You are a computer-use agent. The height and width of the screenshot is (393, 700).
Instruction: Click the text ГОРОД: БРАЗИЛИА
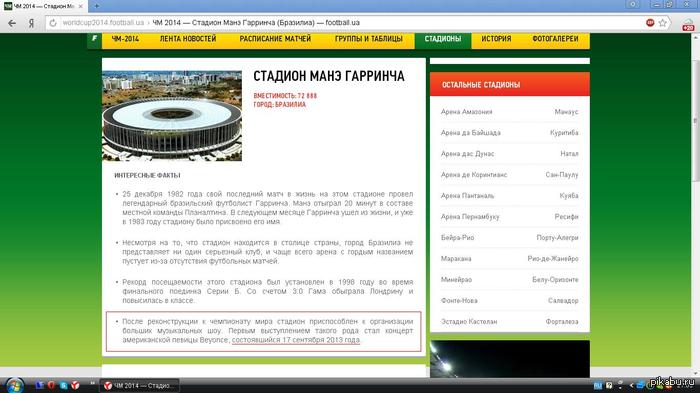click(x=280, y=105)
